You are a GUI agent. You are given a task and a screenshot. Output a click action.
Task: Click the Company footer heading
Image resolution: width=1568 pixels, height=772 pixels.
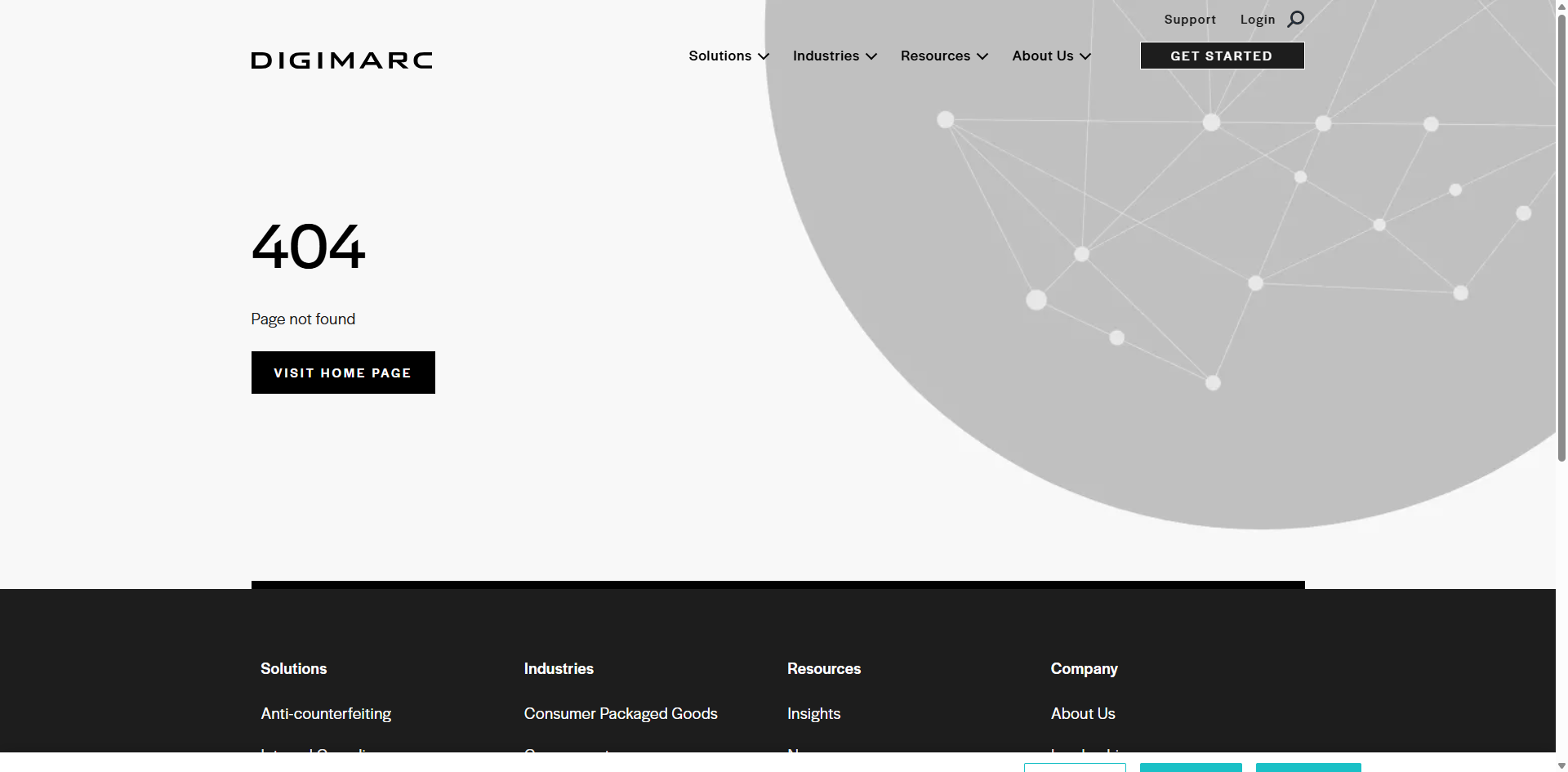click(1084, 668)
